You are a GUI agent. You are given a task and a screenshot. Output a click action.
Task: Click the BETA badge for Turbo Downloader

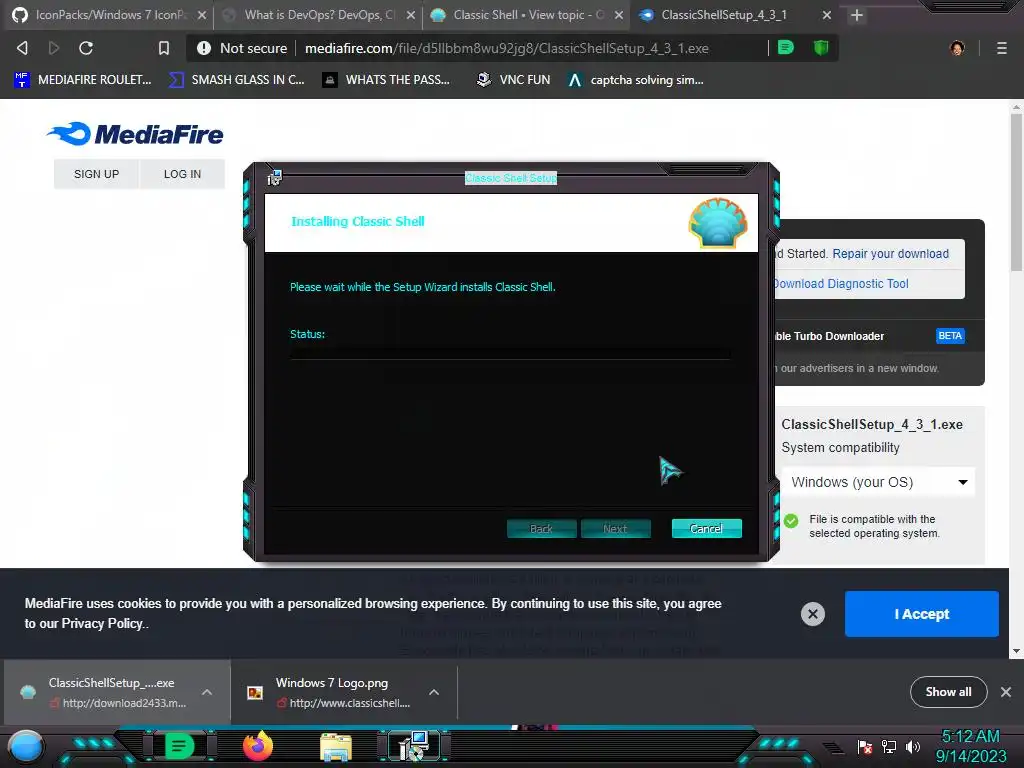pyautogui.click(x=950, y=336)
